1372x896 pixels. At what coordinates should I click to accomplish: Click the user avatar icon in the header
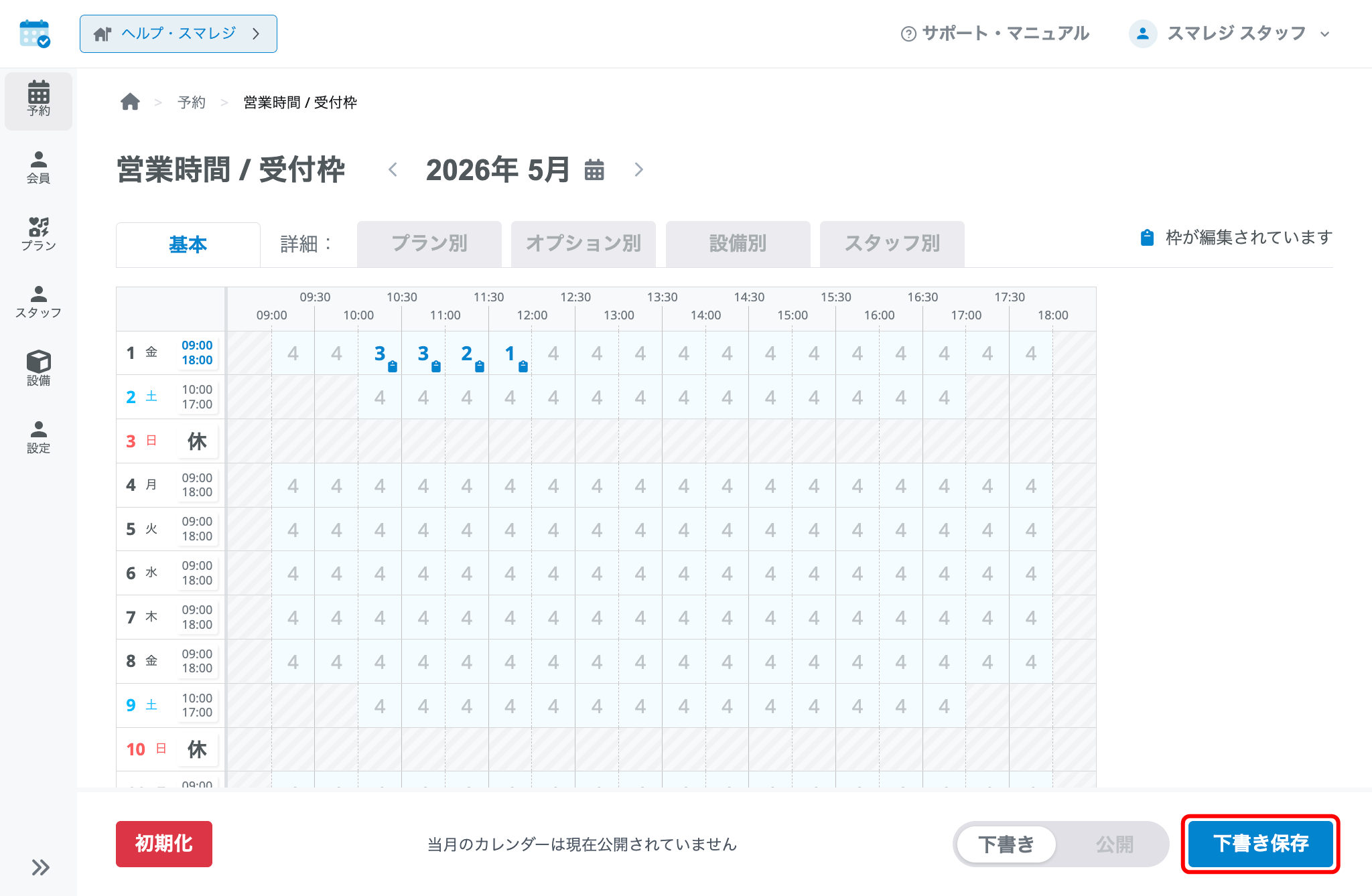pyautogui.click(x=1143, y=33)
